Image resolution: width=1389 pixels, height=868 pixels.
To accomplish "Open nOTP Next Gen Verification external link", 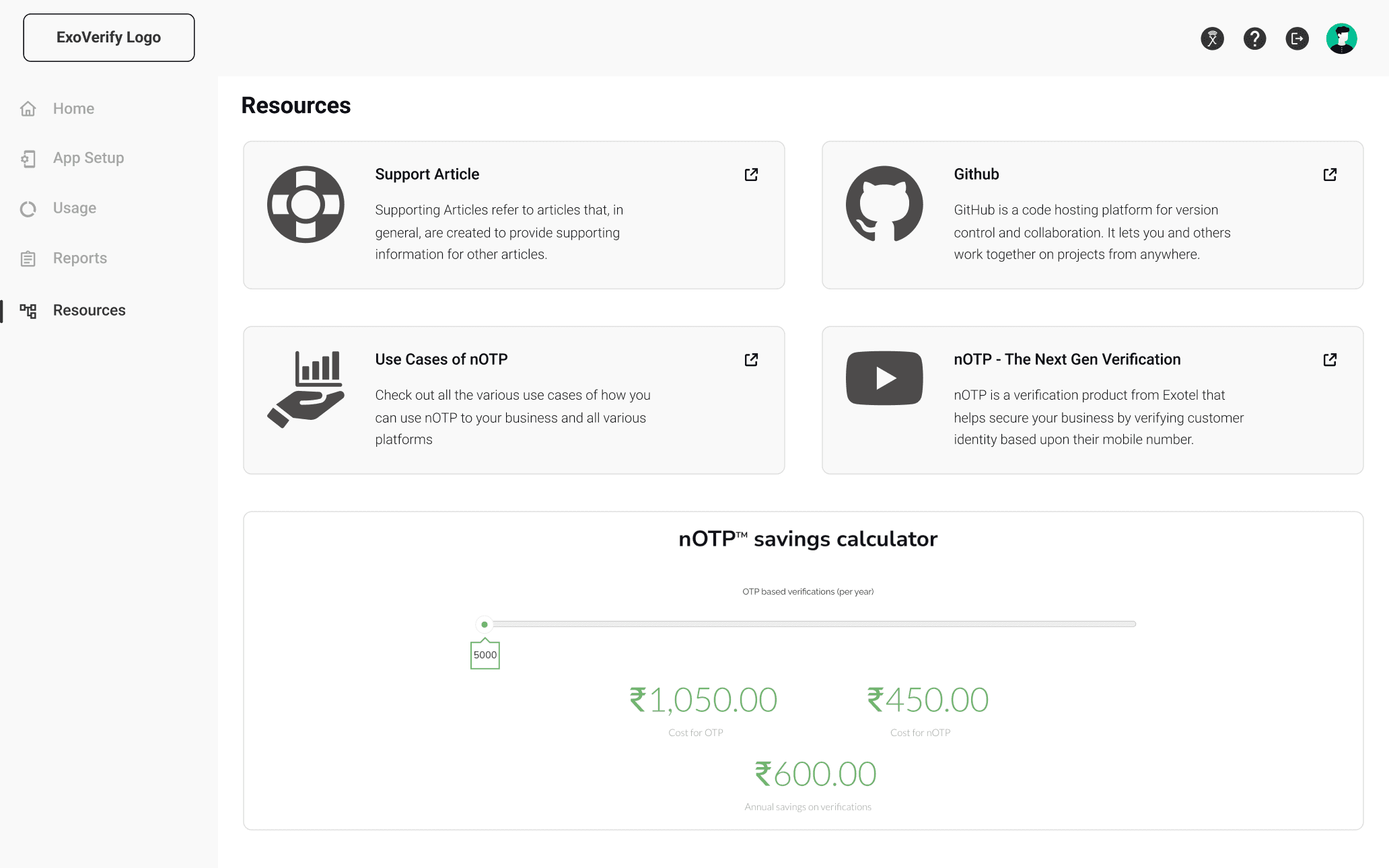I will click(1330, 360).
